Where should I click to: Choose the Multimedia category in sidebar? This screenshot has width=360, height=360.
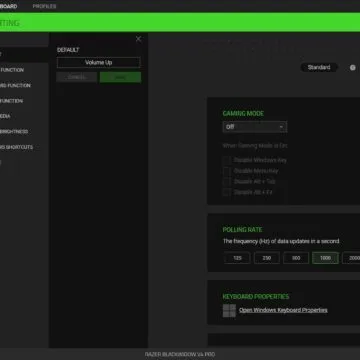(5, 116)
